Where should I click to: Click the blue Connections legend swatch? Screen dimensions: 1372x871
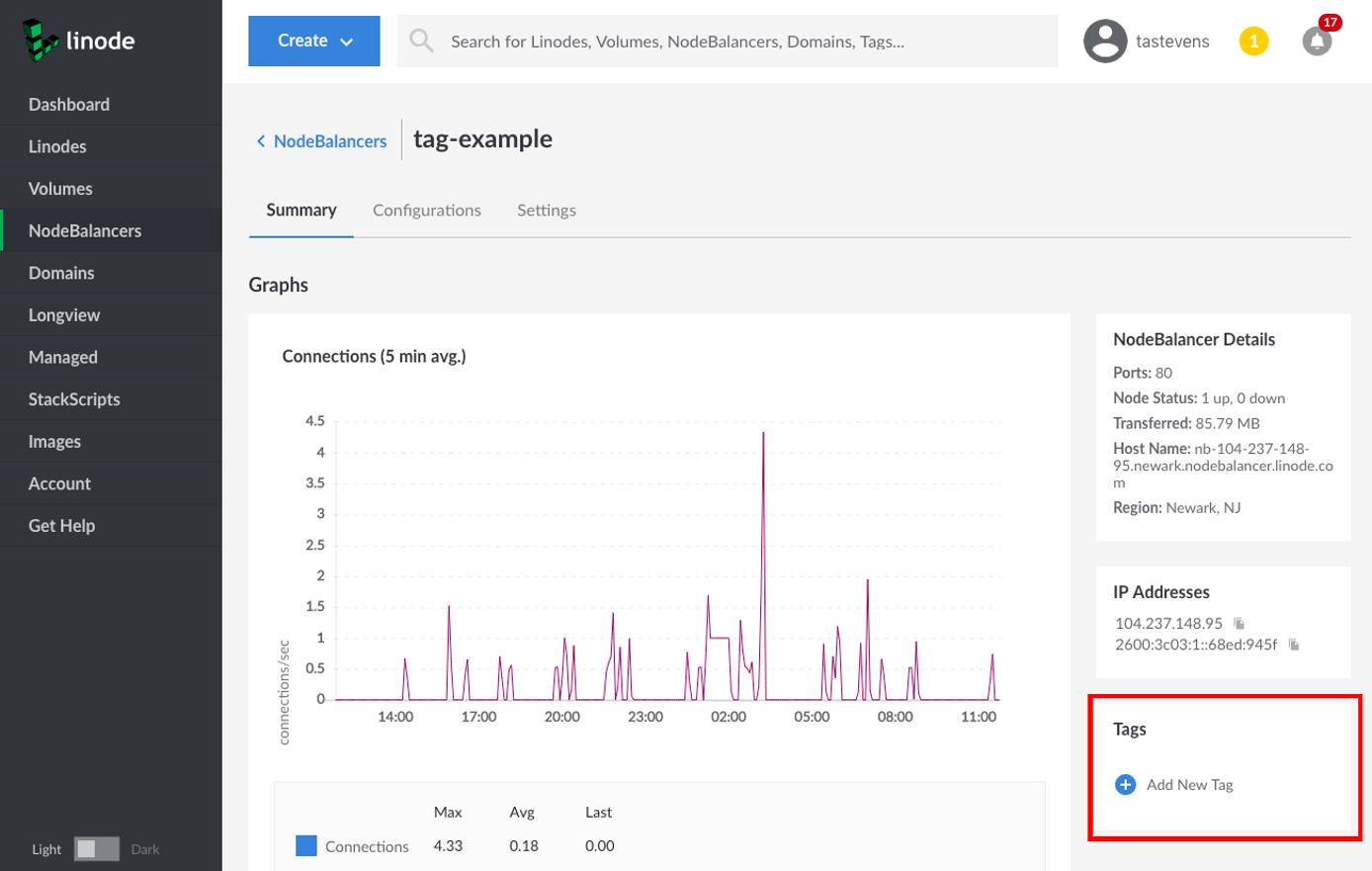point(305,845)
